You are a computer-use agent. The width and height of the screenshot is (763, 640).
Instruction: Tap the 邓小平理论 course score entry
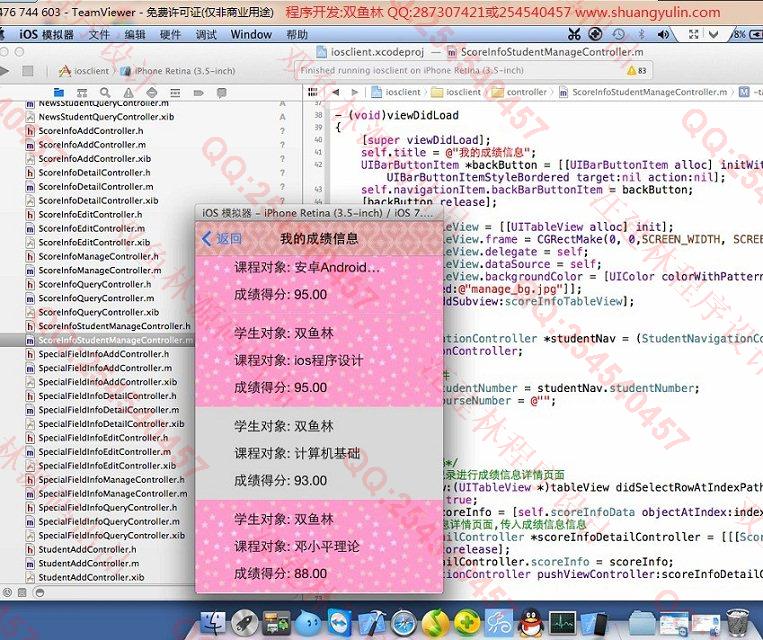pos(319,546)
